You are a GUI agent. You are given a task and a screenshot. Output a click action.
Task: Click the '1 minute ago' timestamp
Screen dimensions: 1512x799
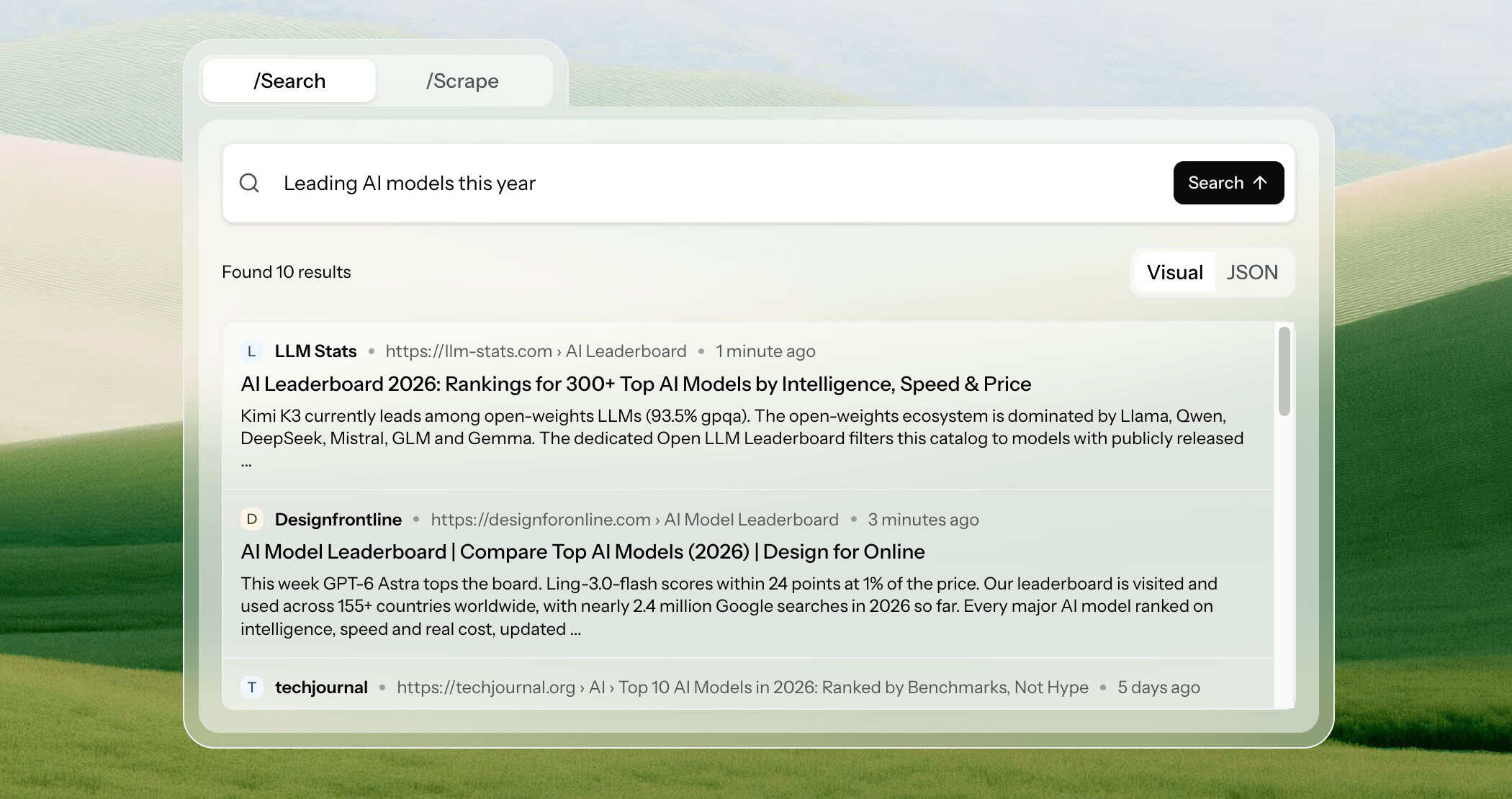765,351
